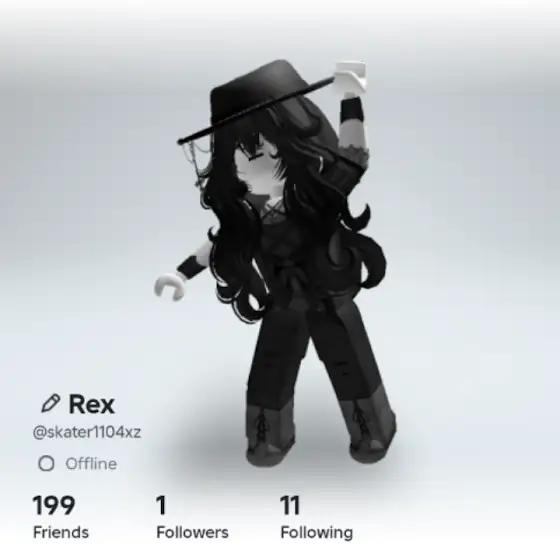Open the Following label
Viewport: 560px width, 560px height.
[x=317, y=532]
